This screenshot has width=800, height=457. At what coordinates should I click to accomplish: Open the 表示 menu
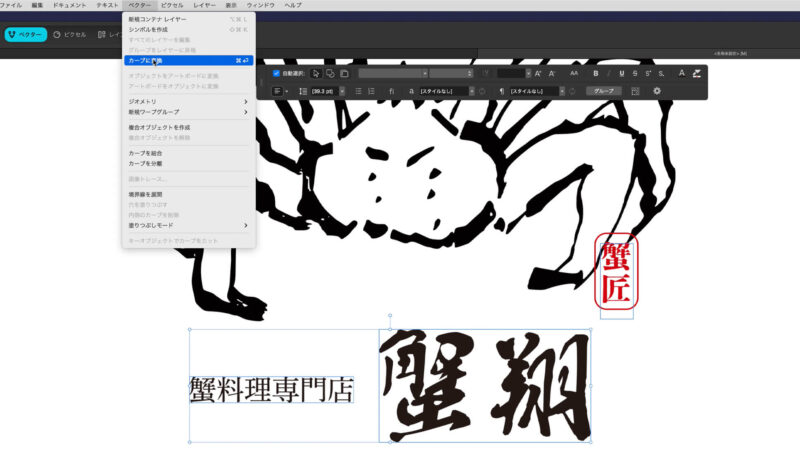[231, 5]
